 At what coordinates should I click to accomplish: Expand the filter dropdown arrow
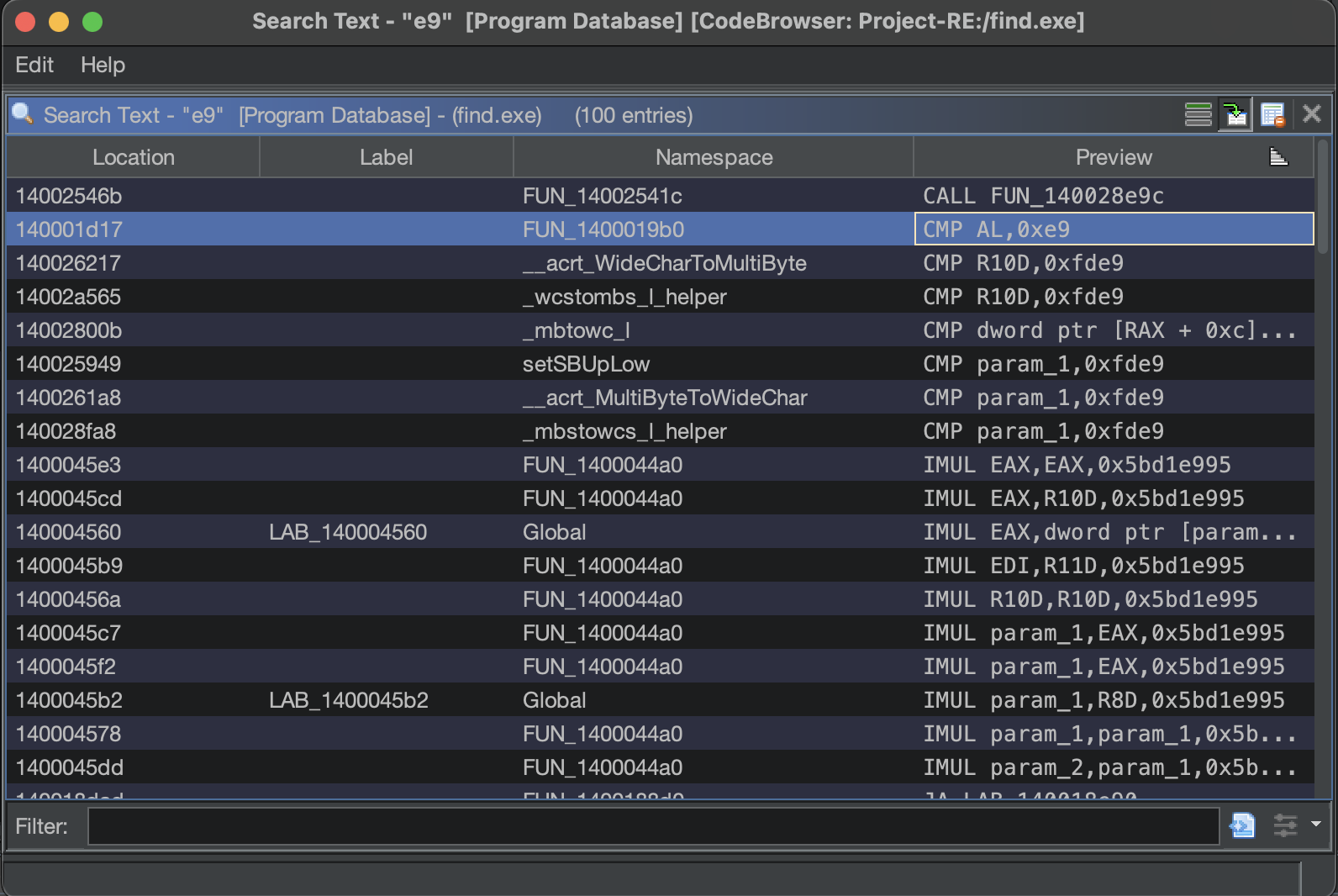[1316, 825]
